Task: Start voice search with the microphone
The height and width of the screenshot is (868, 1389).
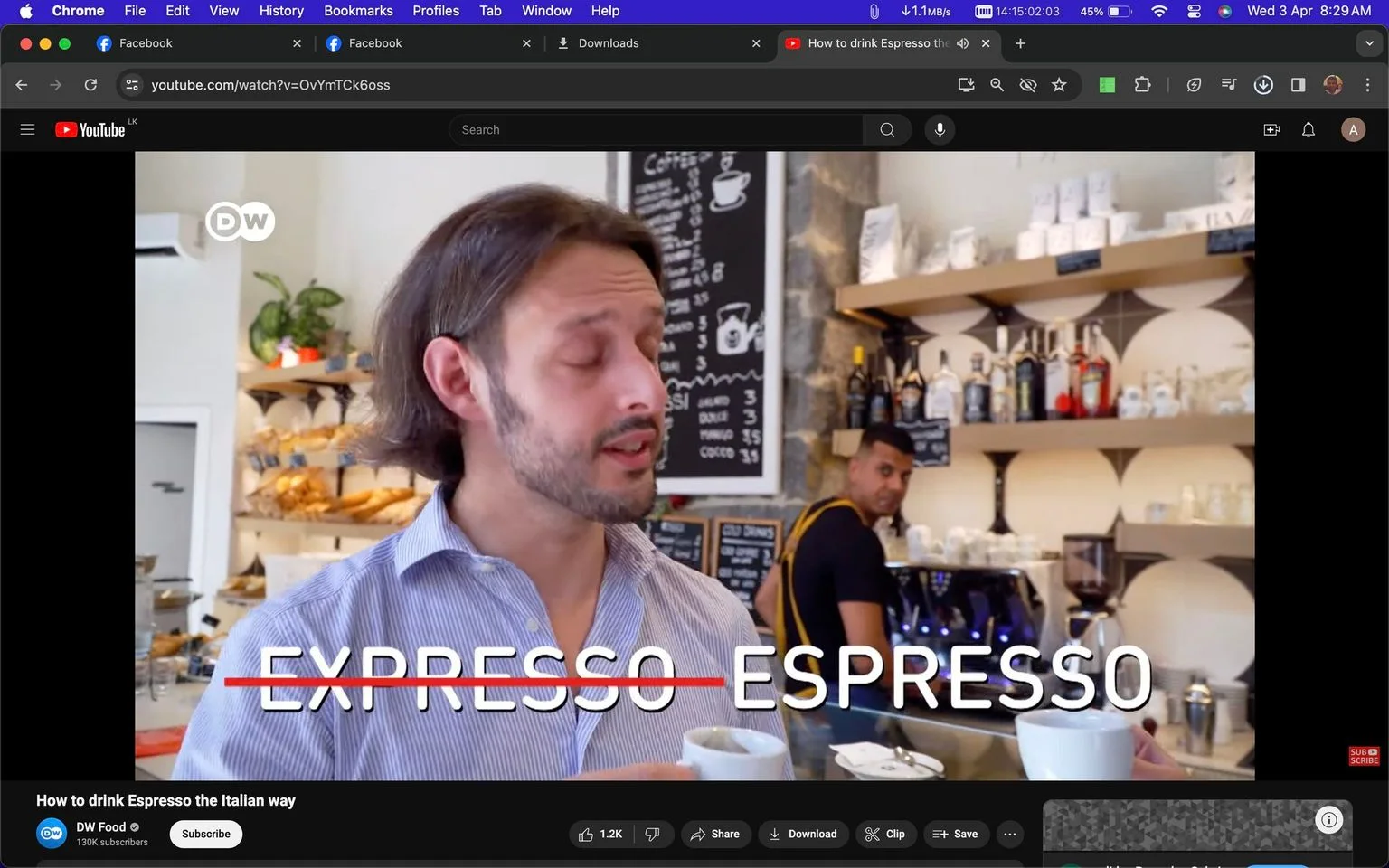Action: [940, 130]
